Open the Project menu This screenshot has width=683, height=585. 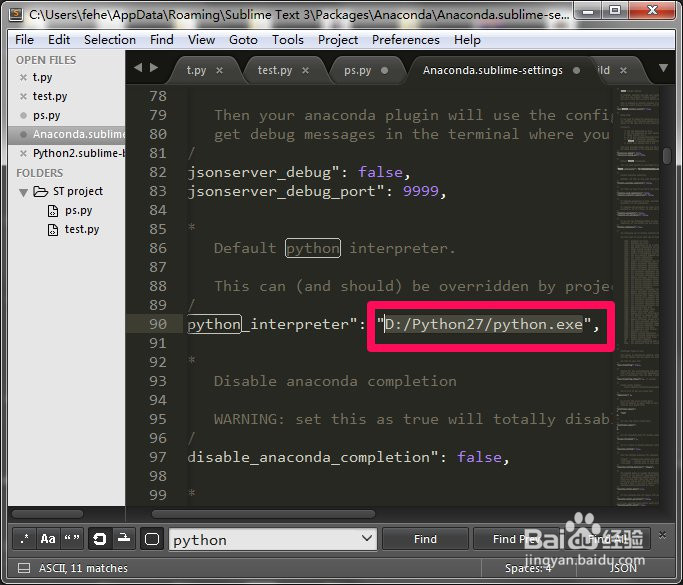pyautogui.click(x=338, y=40)
